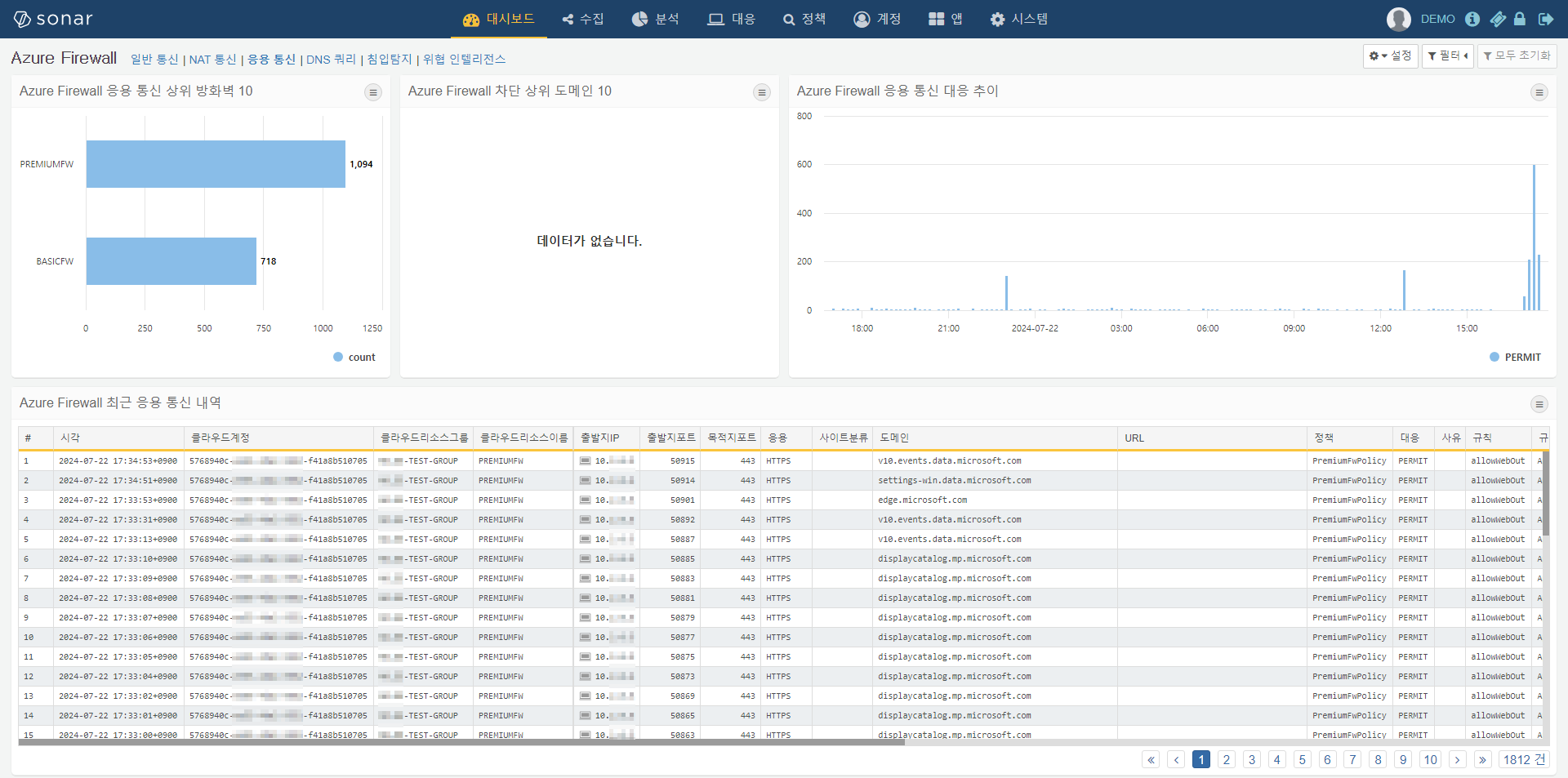Go to the last page
The width and height of the screenshot is (1568, 778).
[x=1483, y=759]
